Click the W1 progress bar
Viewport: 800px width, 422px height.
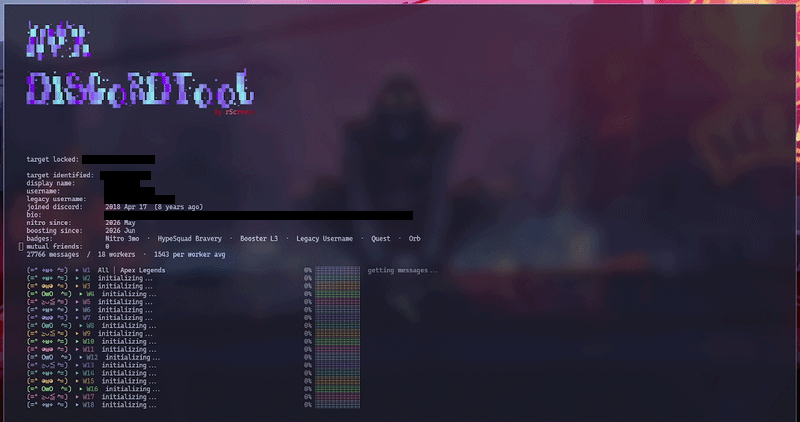[x=337, y=270]
